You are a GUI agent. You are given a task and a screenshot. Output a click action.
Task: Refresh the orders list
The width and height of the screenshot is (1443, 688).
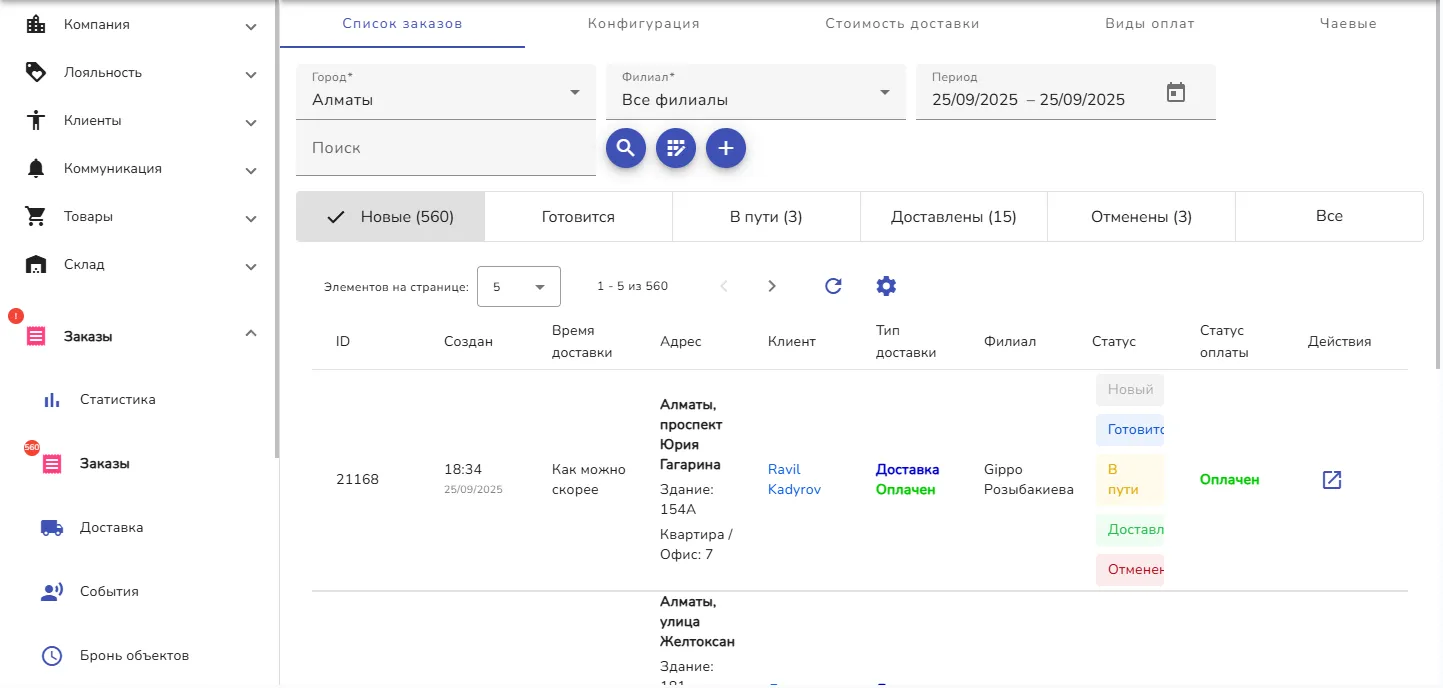833,286
